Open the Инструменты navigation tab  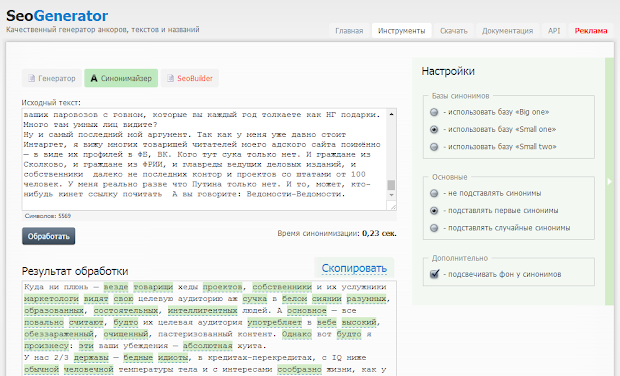pyautogui.click(x=401, y=31)
